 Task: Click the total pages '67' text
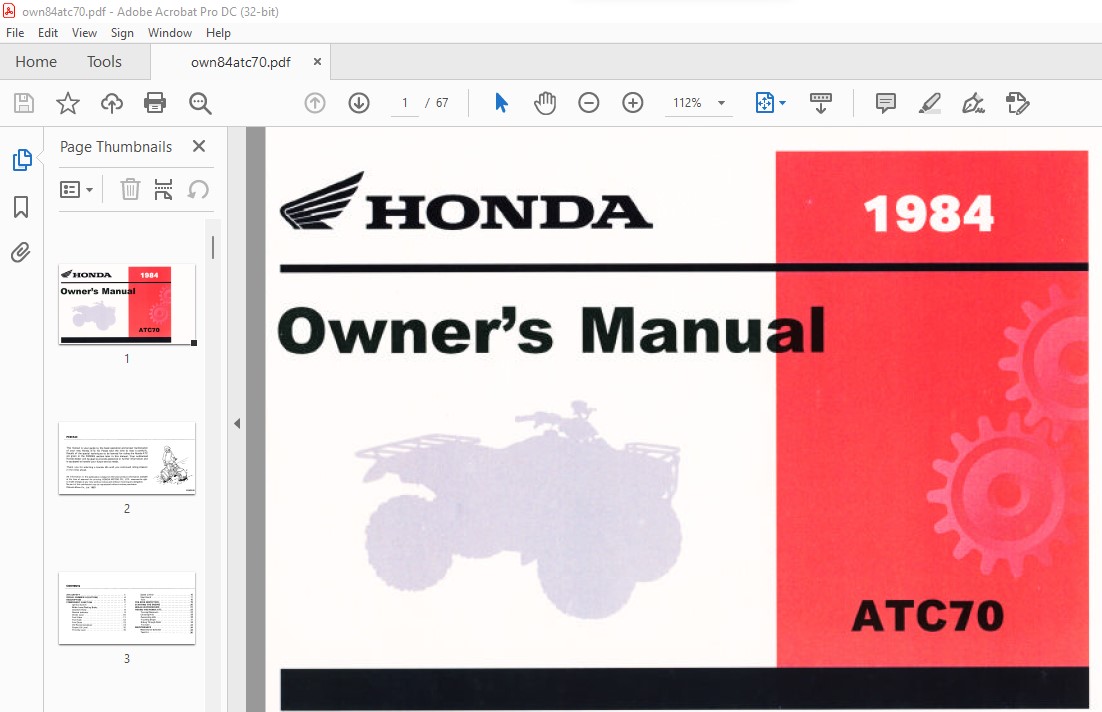(x=442, y=103)
